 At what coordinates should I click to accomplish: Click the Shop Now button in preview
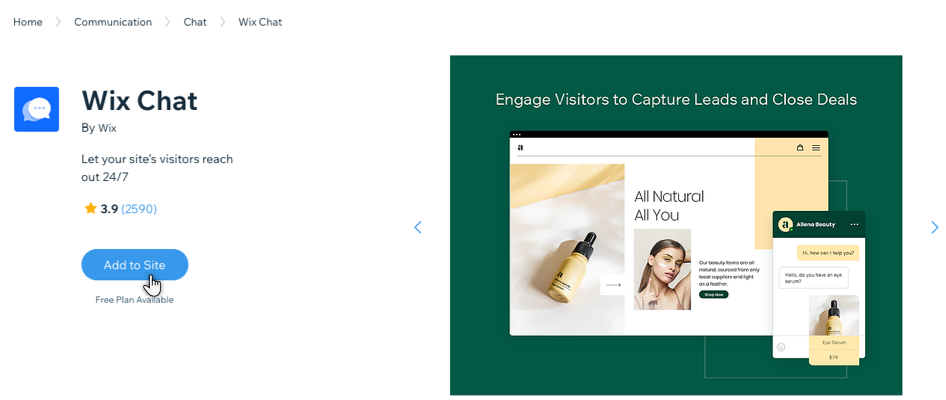pyautogui.click(x=714, y=294)
